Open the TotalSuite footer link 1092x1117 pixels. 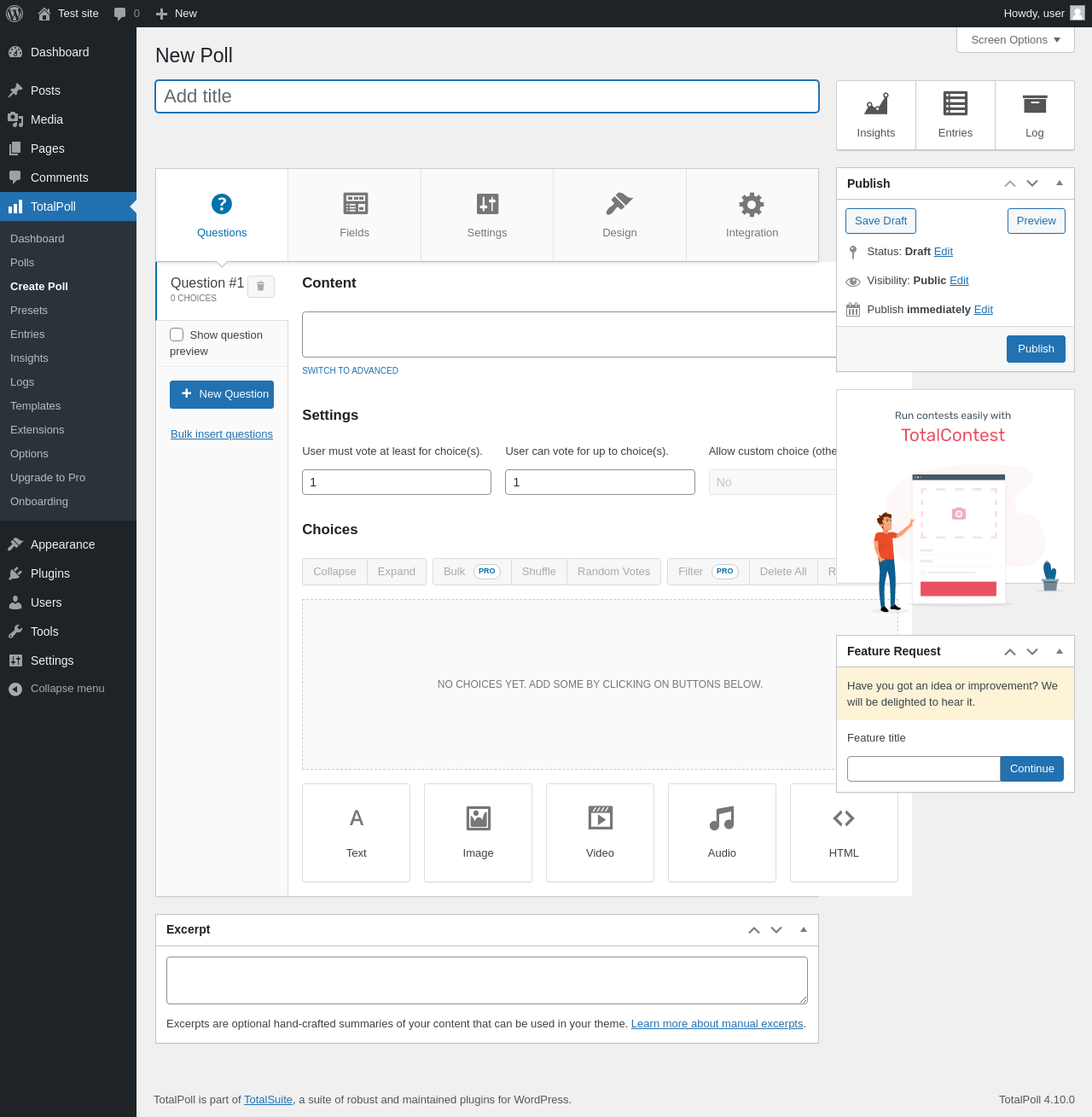[268, 1100]
